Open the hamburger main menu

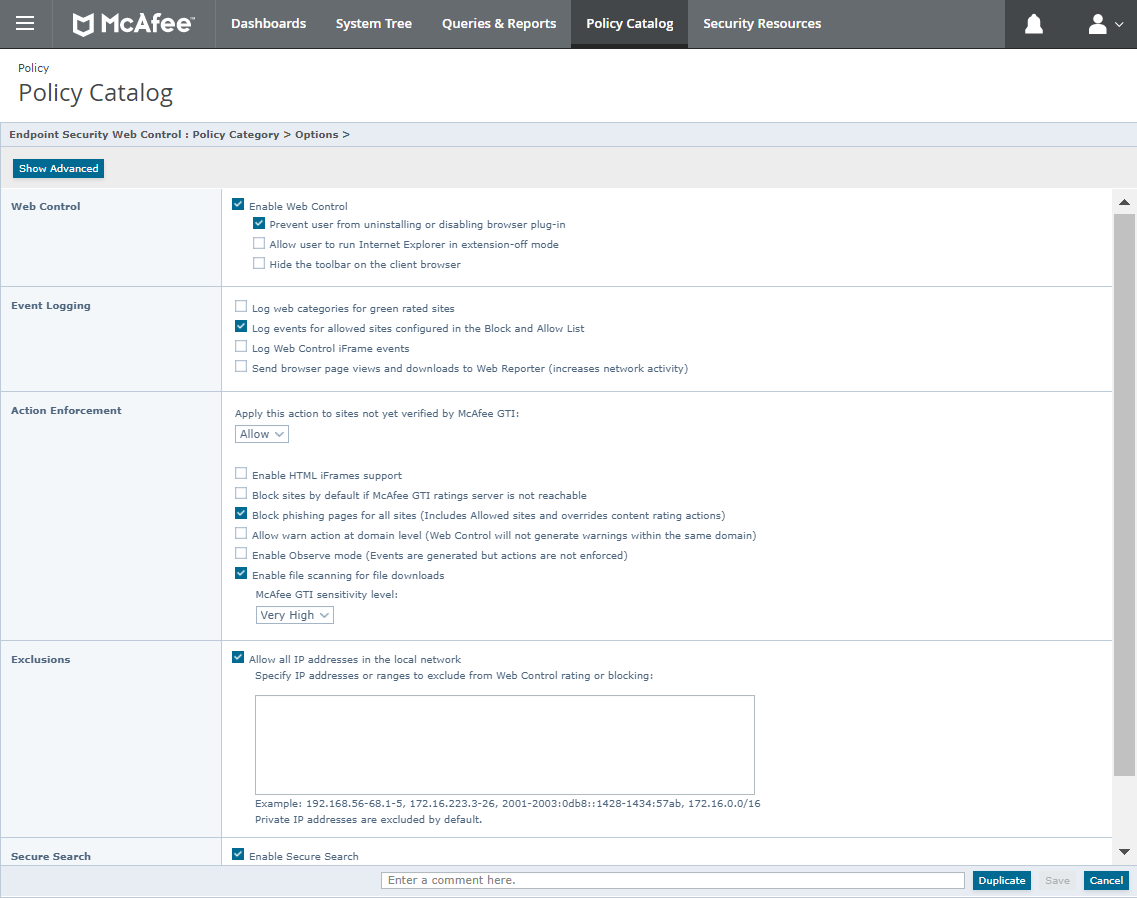pyautogui.click(x=25, y=24)
